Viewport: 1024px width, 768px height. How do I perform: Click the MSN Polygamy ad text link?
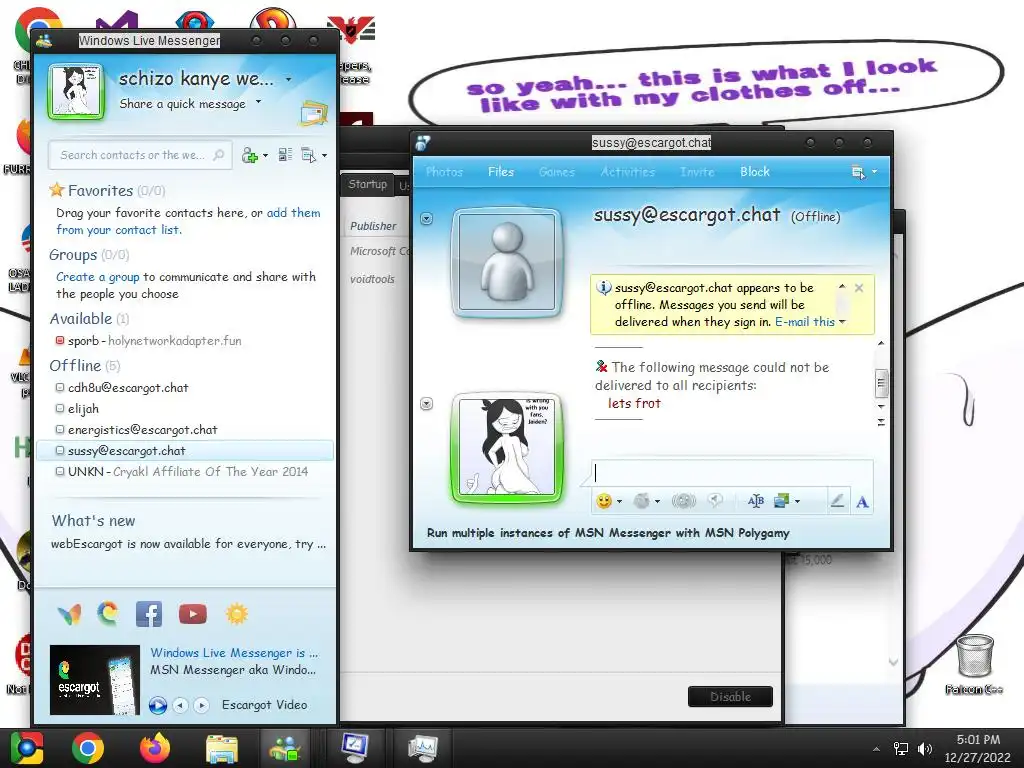[608, 533]
